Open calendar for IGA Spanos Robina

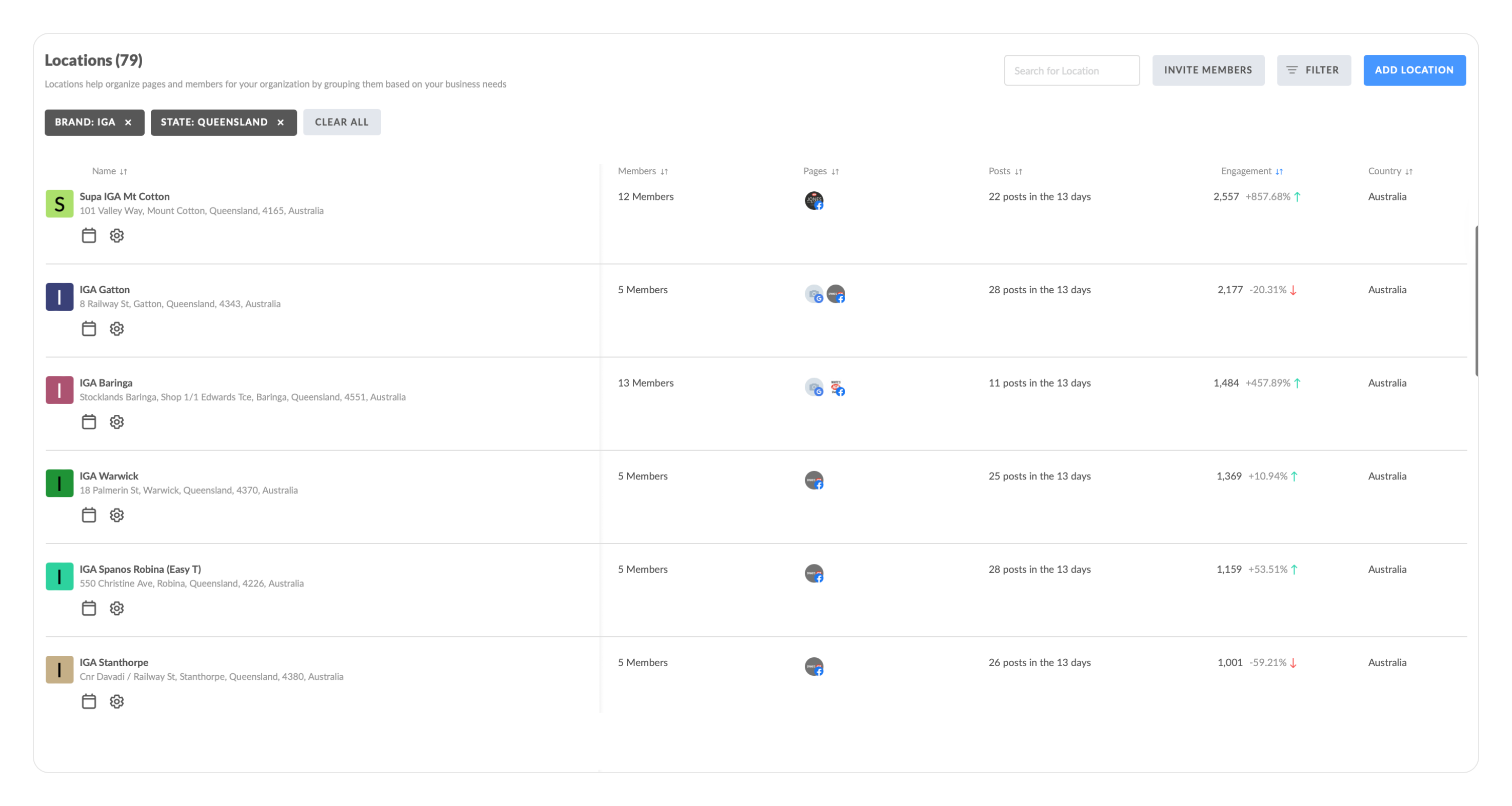[x=89, y=608]
